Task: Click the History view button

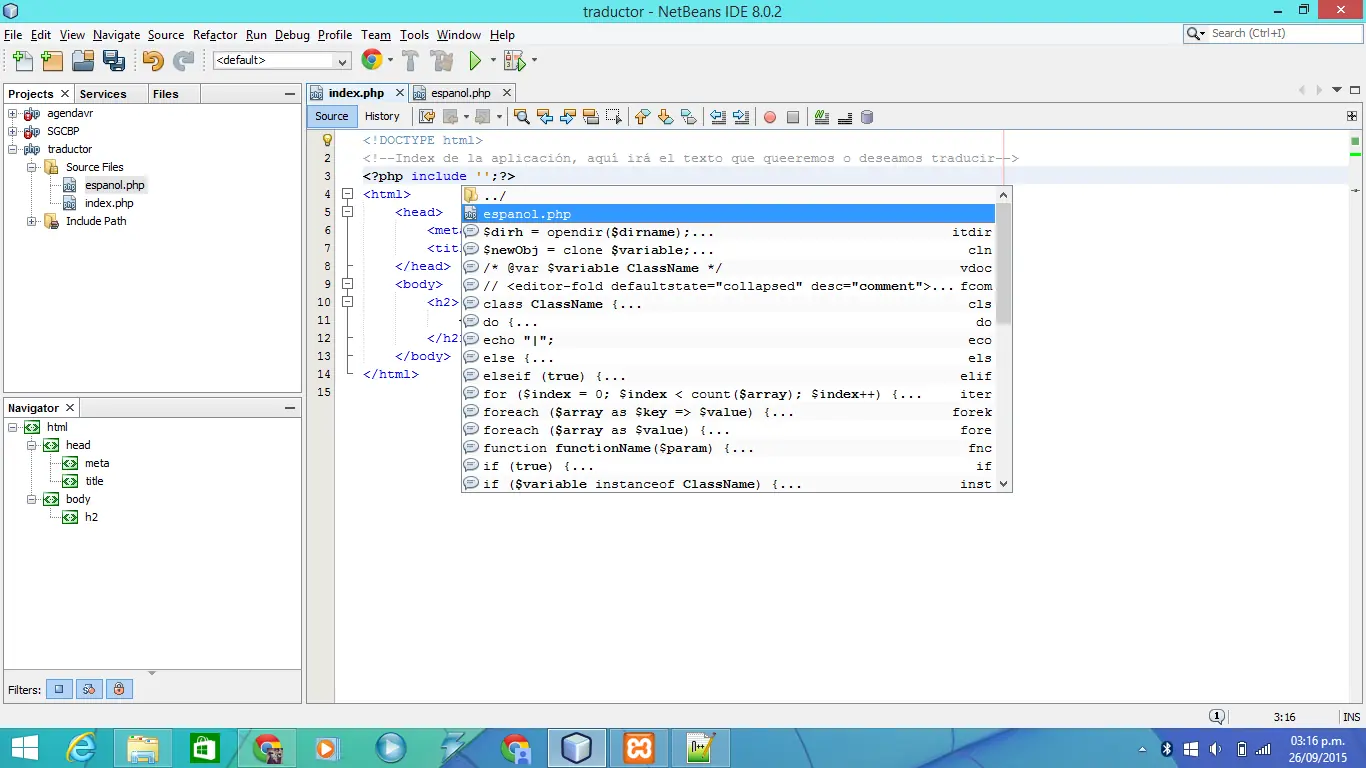Action: point(382,116)
